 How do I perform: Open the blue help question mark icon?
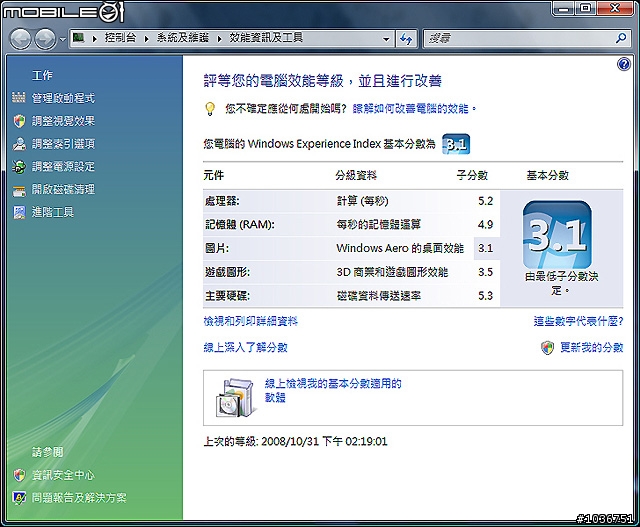click(624, 64)
